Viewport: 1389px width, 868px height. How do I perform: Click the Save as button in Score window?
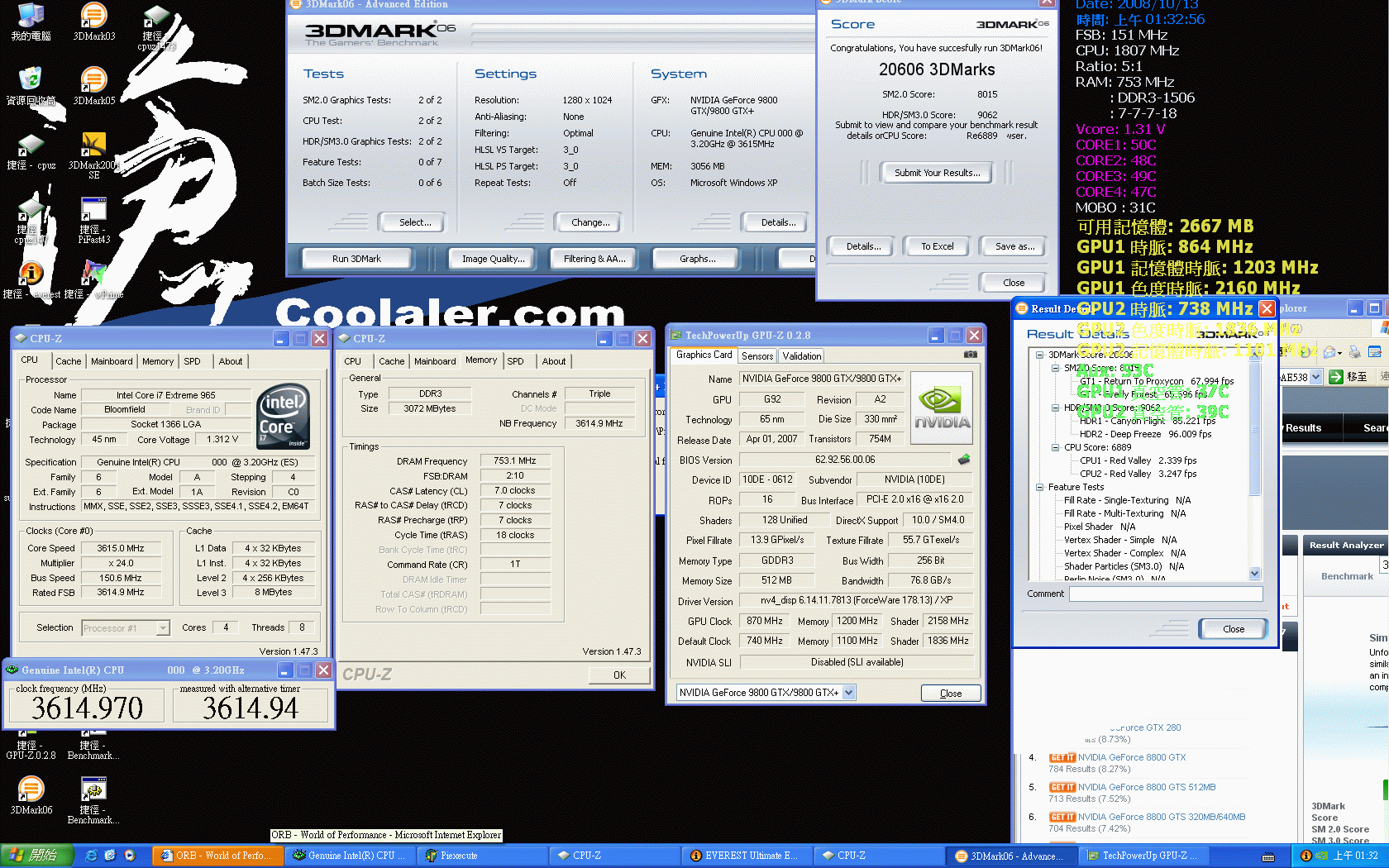pos(1014,246)
